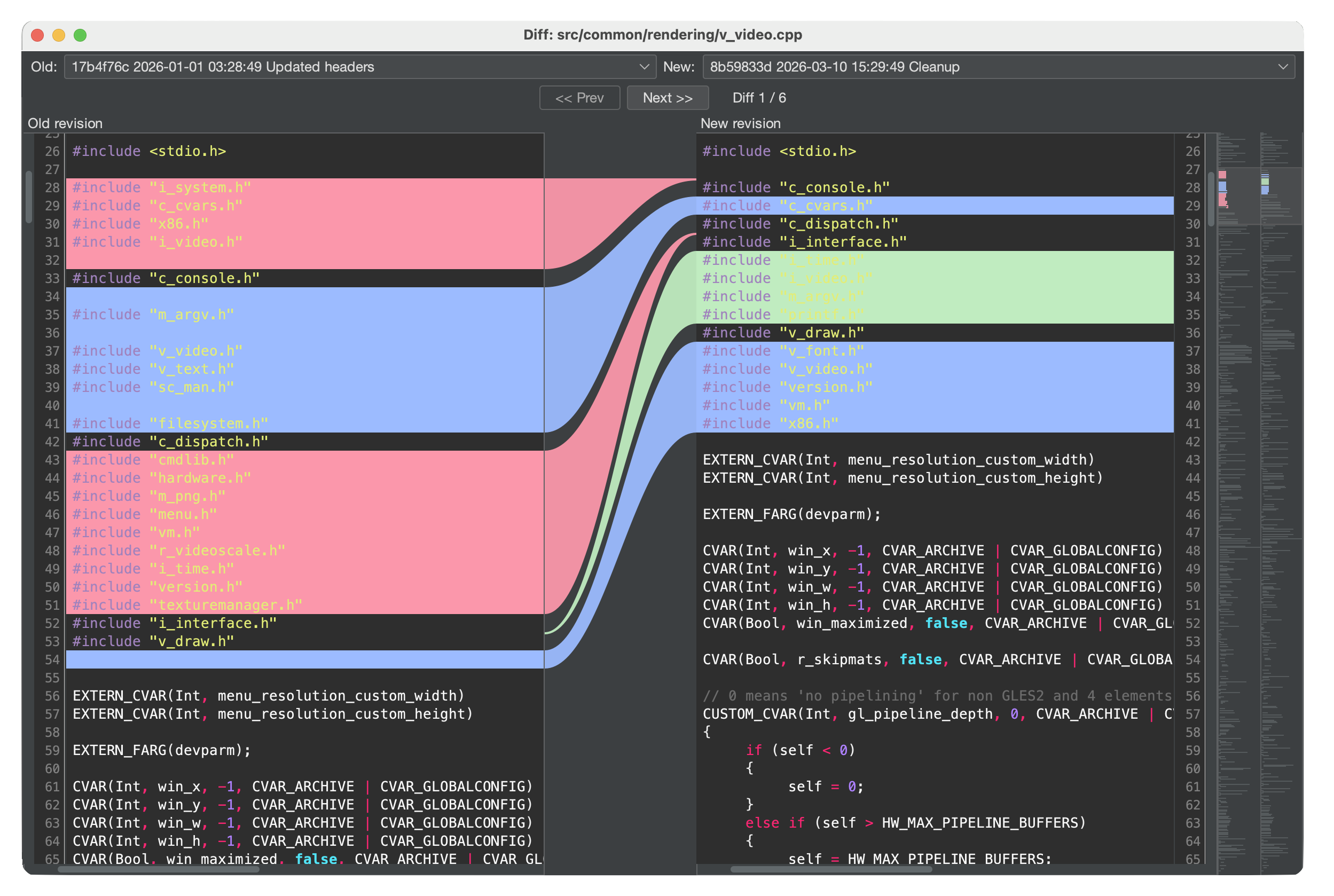The height and width of the screenshot is (896, 1334).
Task: Click the #include "v_draw.h" line in new revision
Action: (x=783, y=332)
